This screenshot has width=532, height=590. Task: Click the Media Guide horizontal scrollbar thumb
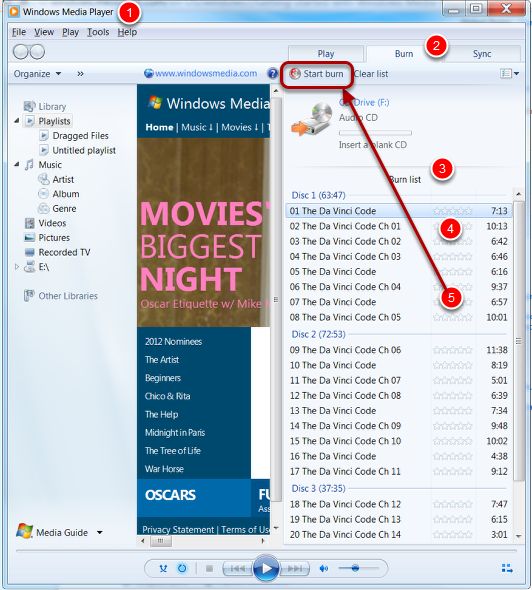coord(161,541)
